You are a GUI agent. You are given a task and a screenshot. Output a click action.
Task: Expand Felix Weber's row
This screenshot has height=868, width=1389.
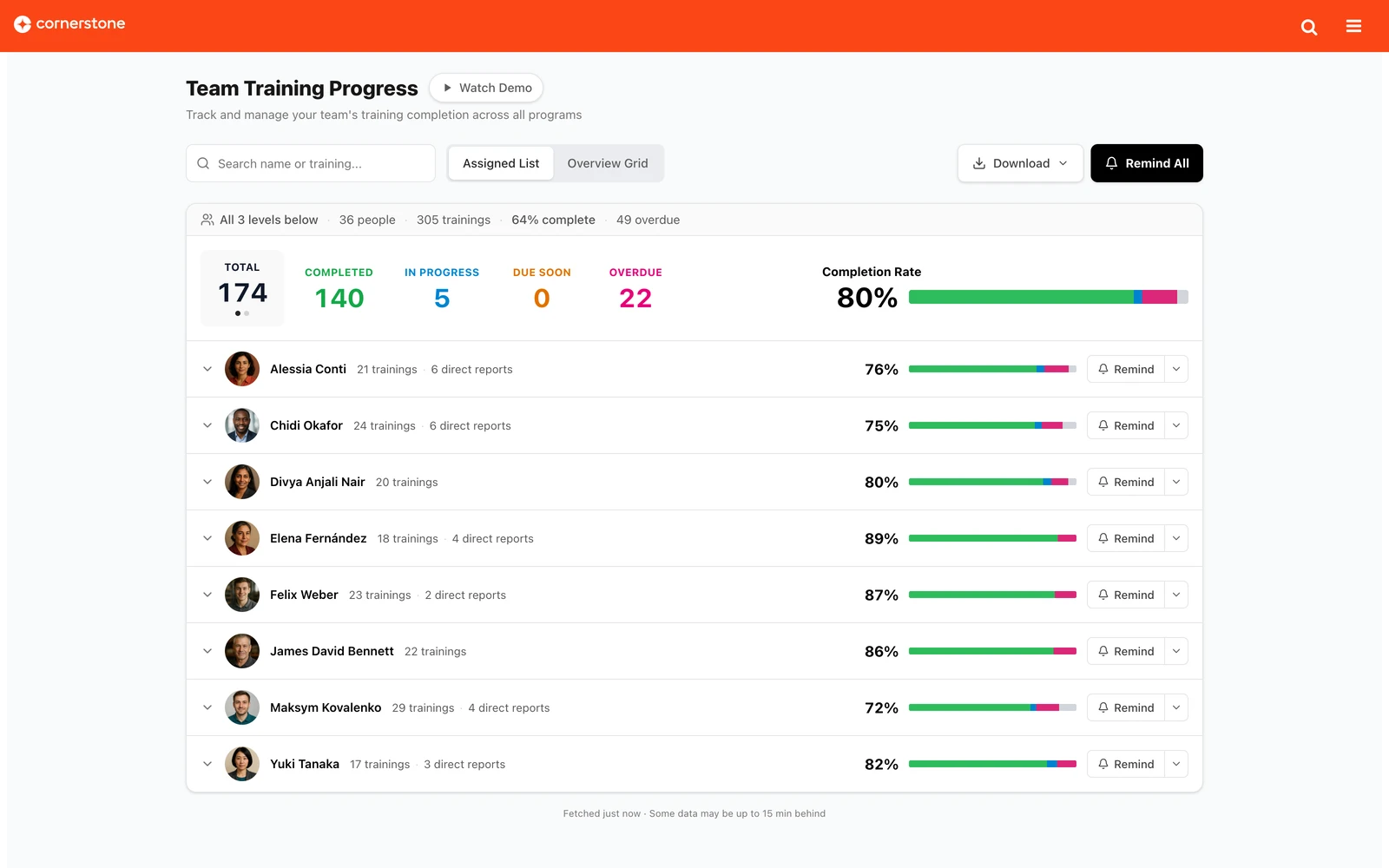click(207, 595)
